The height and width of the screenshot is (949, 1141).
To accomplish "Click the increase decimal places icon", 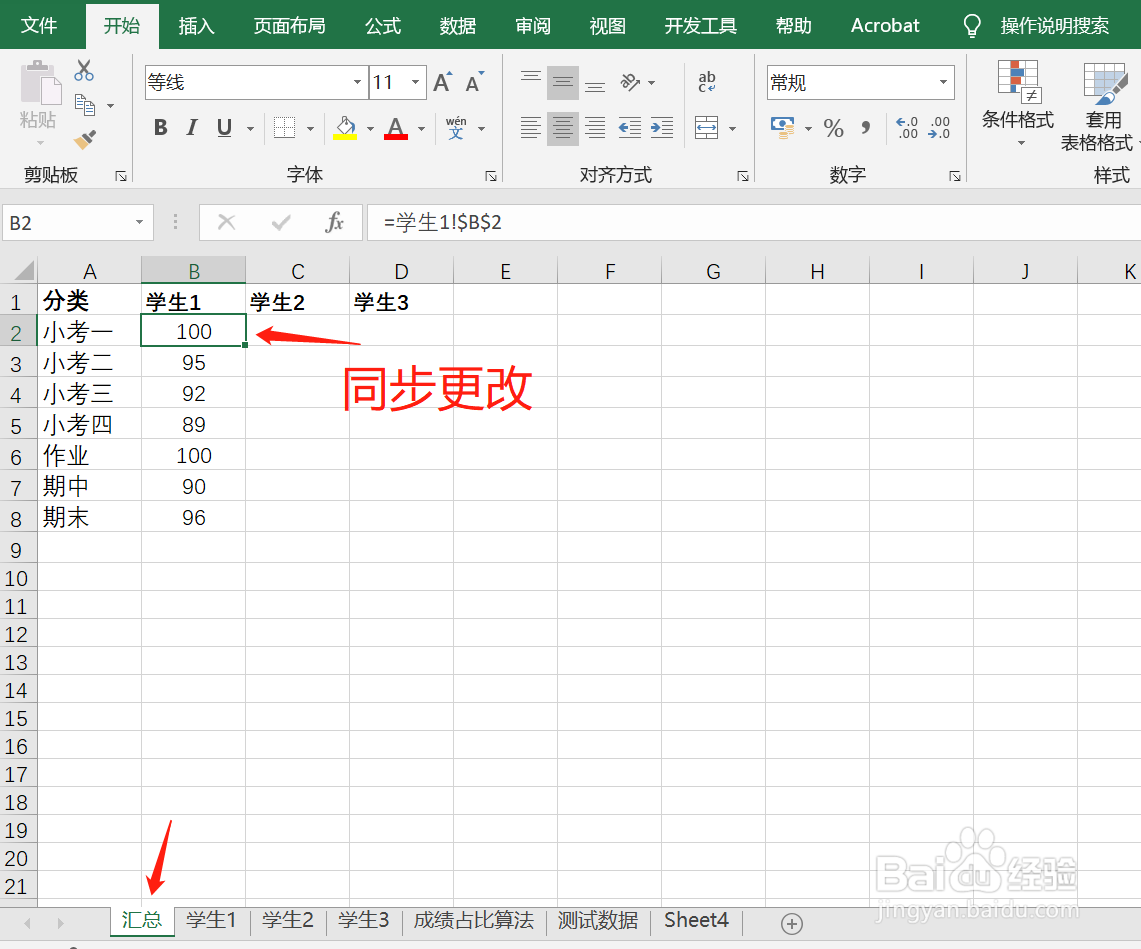I will click(908, 127).
